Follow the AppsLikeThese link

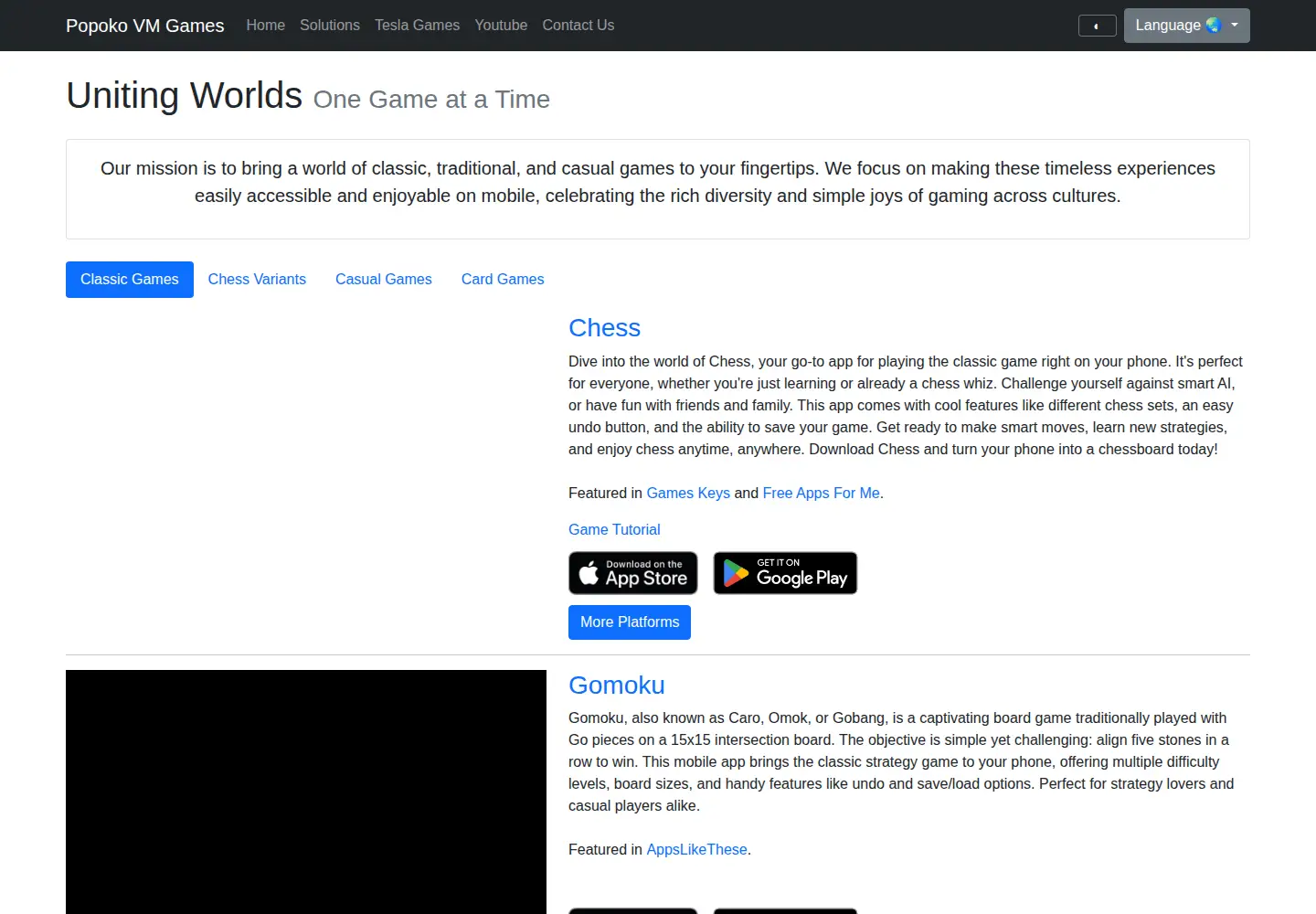coord(696,850)
